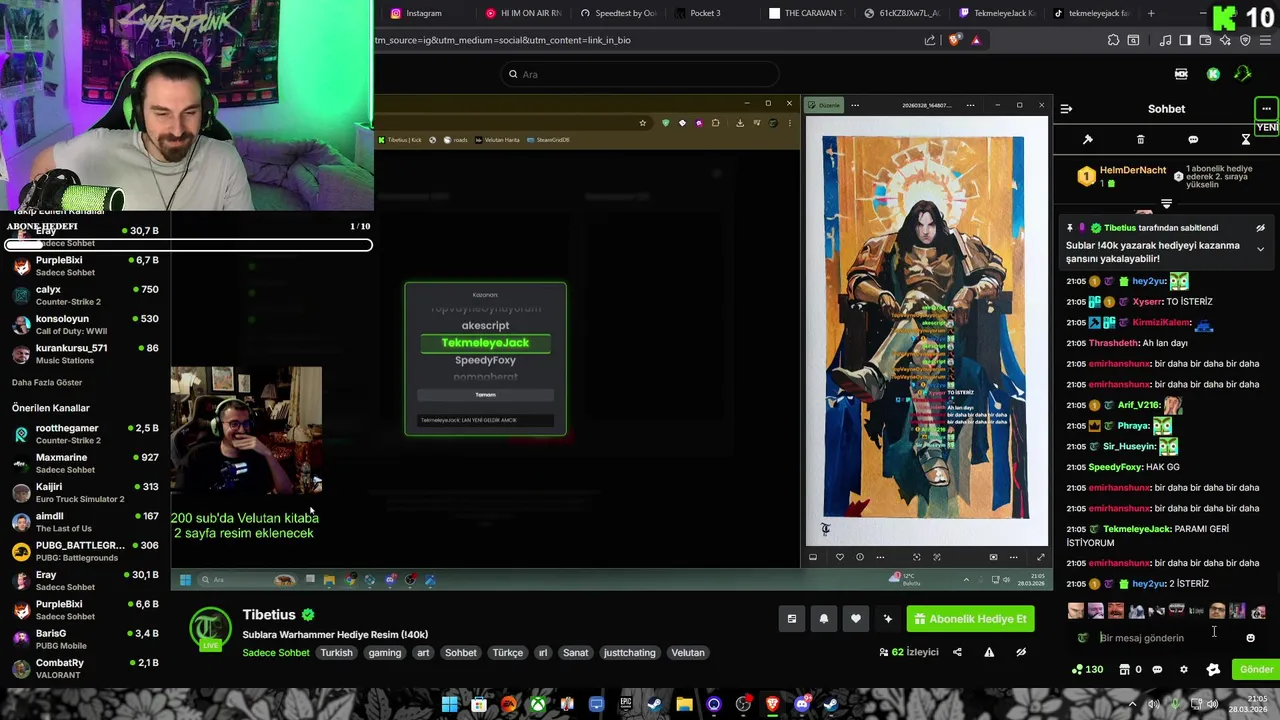Screen dimensions: 1280x720
Task: Click the hourglass slow-mode icon
Action: [x=1246, y=140]
